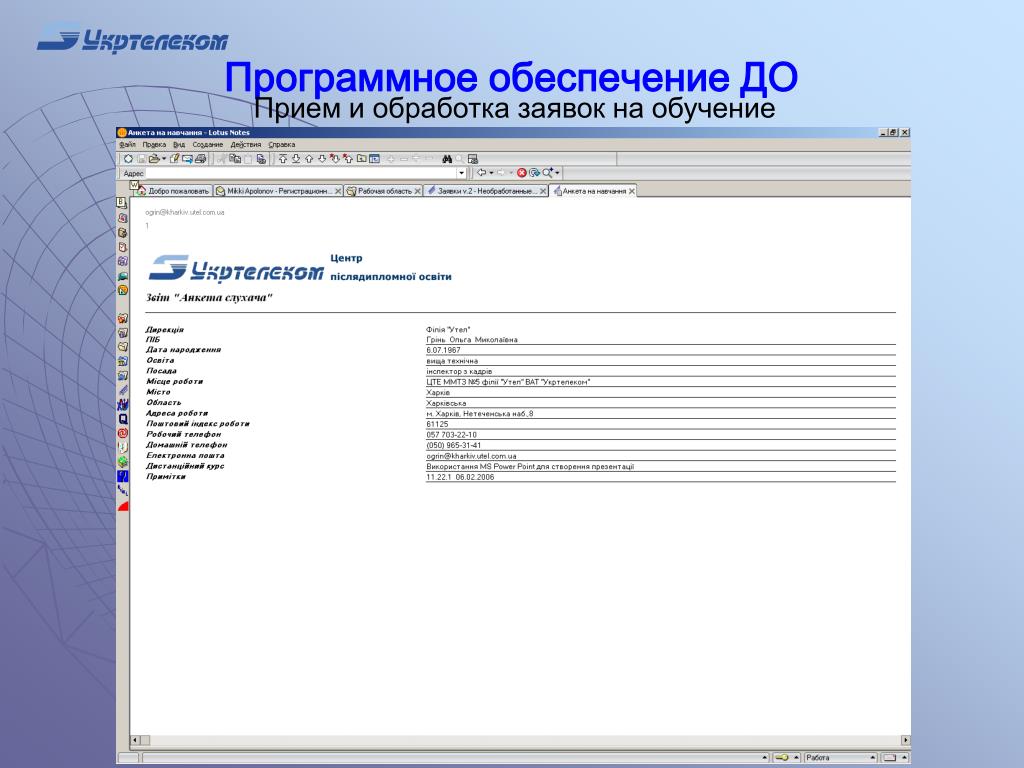Click the blue Q bookmark icon in the sidebar
This screenshot has height=768, width=1024.
(x=123, y=419)
